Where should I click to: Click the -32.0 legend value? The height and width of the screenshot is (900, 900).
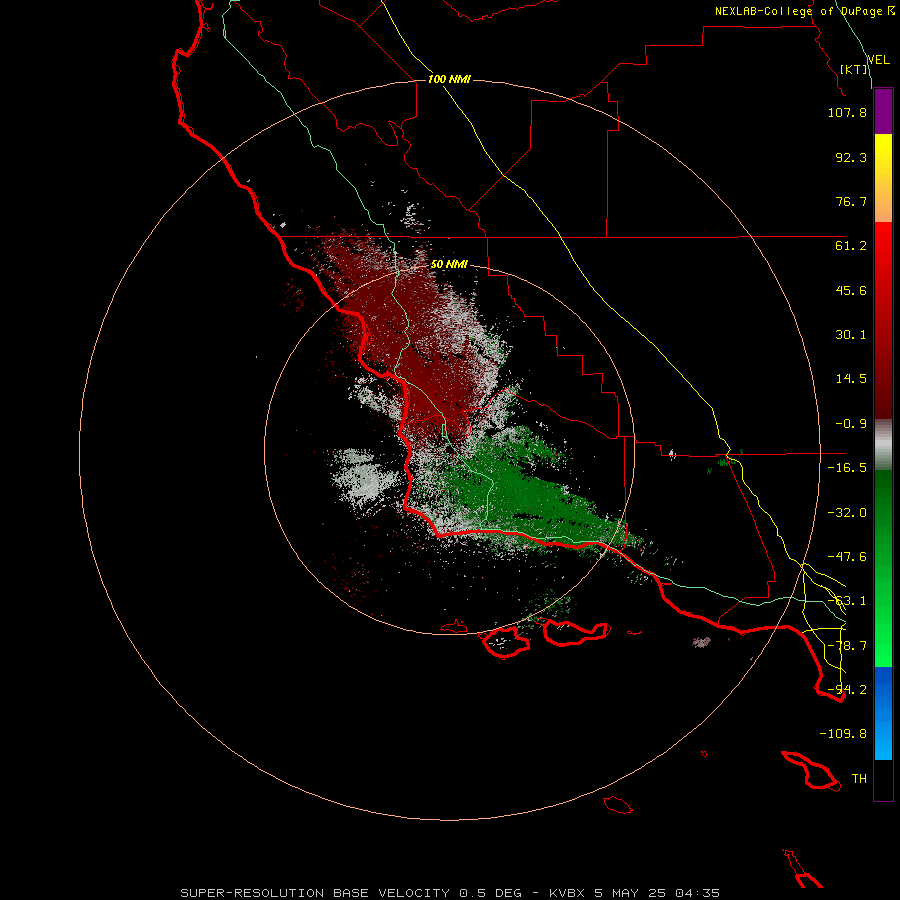coord(847,513)
